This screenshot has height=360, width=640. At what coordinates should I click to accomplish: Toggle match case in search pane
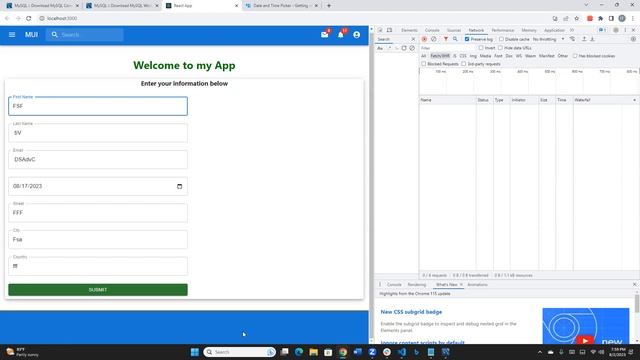[x=380, y=48]
